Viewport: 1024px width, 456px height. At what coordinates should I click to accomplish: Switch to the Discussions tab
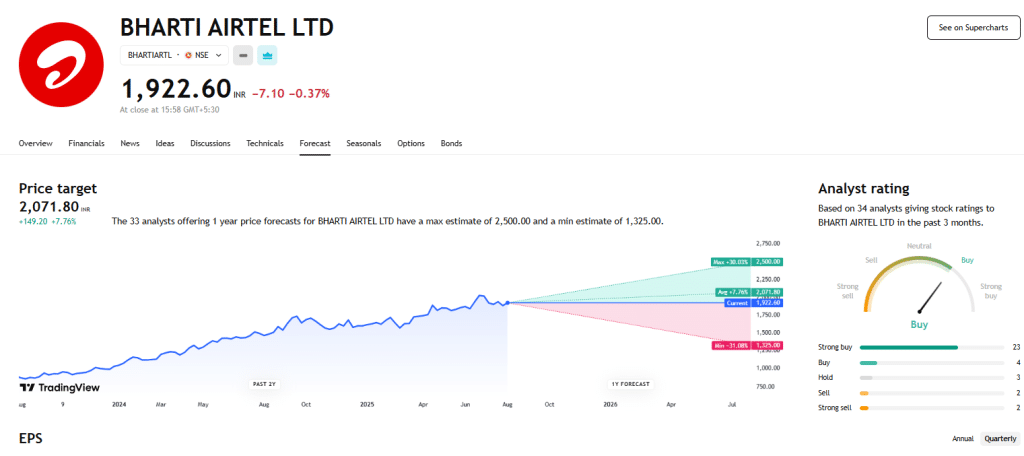point(210,144)
